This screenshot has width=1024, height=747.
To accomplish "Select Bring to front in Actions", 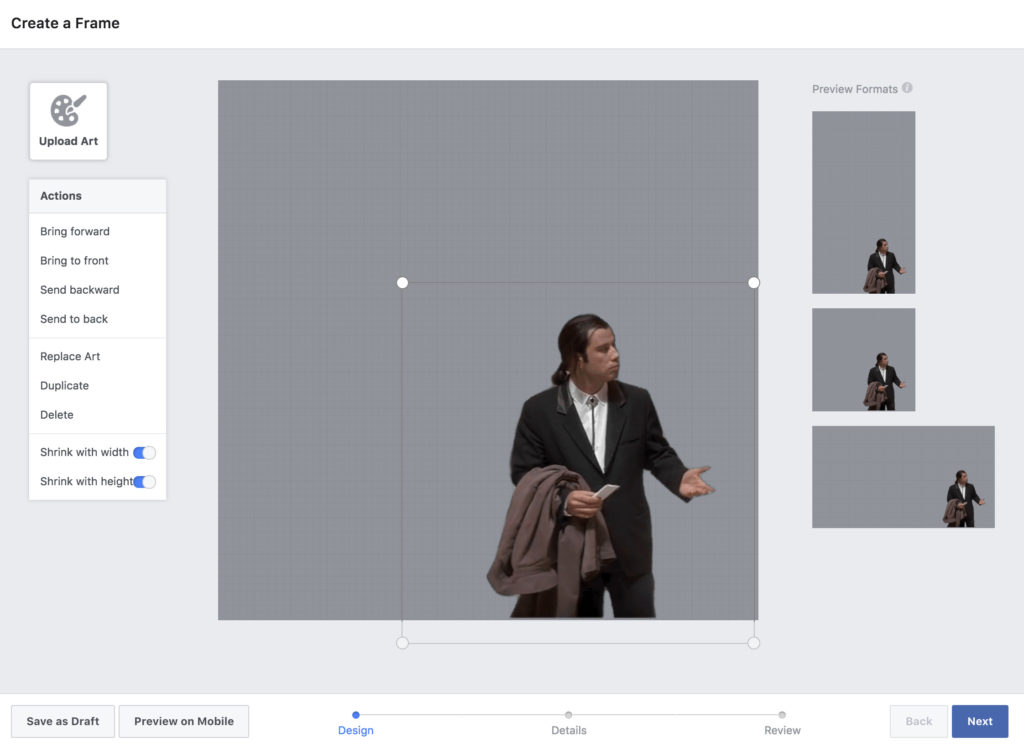I will 73,260.
